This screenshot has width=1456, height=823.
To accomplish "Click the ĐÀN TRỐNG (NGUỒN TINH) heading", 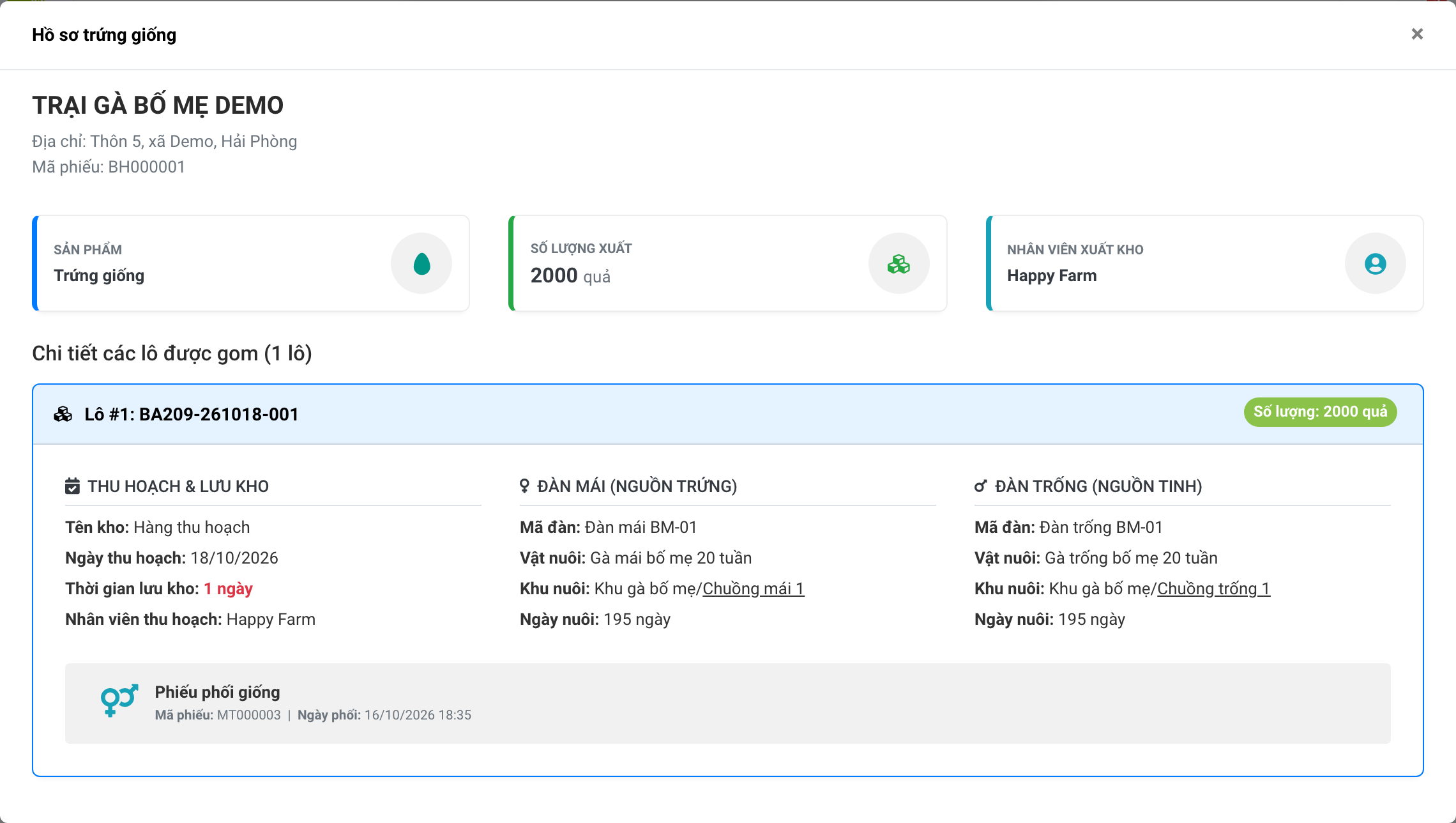I will point(1098,486).
